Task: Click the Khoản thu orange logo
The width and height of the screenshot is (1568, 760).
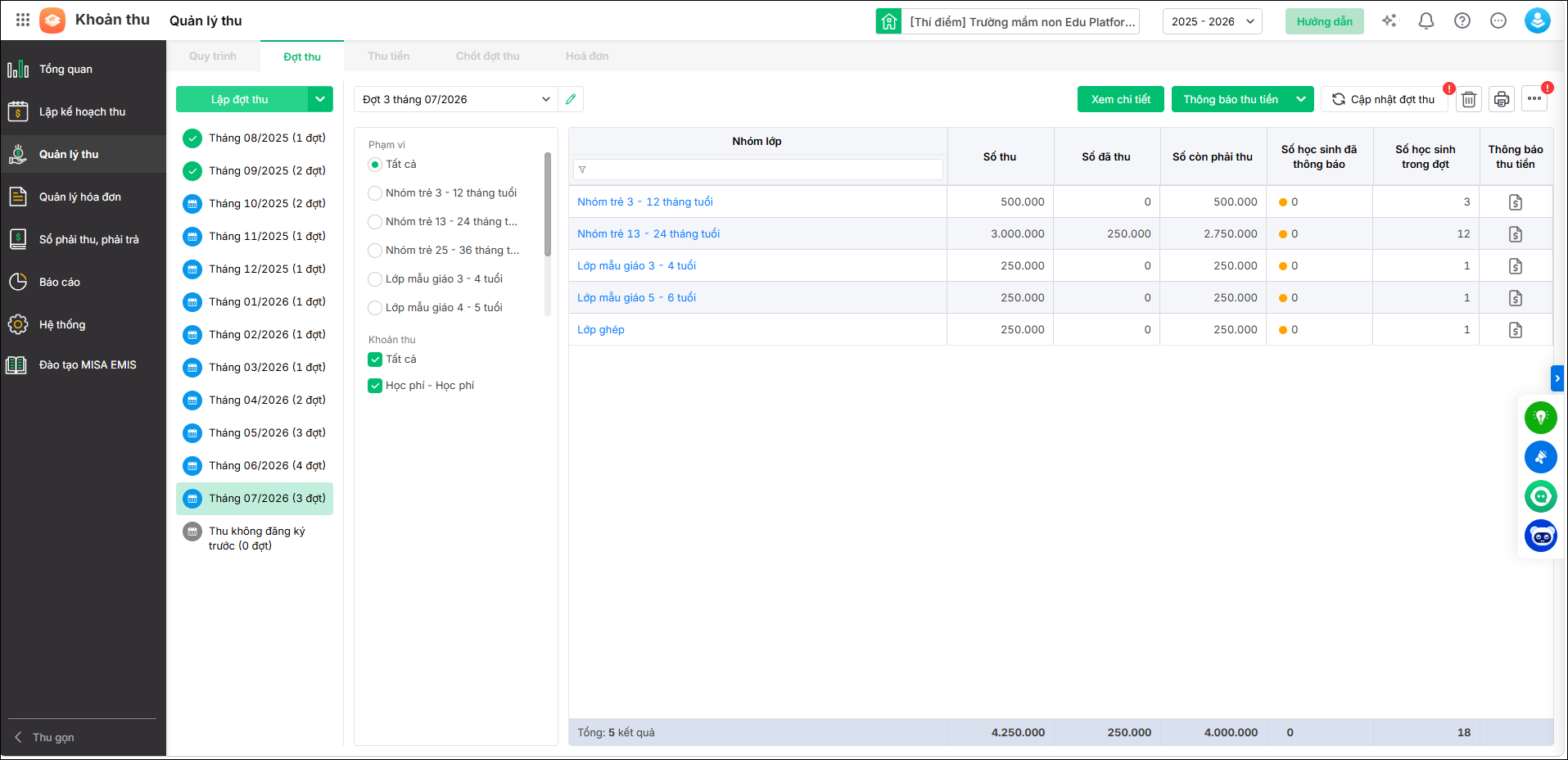Action: click(x=52, y=20)
